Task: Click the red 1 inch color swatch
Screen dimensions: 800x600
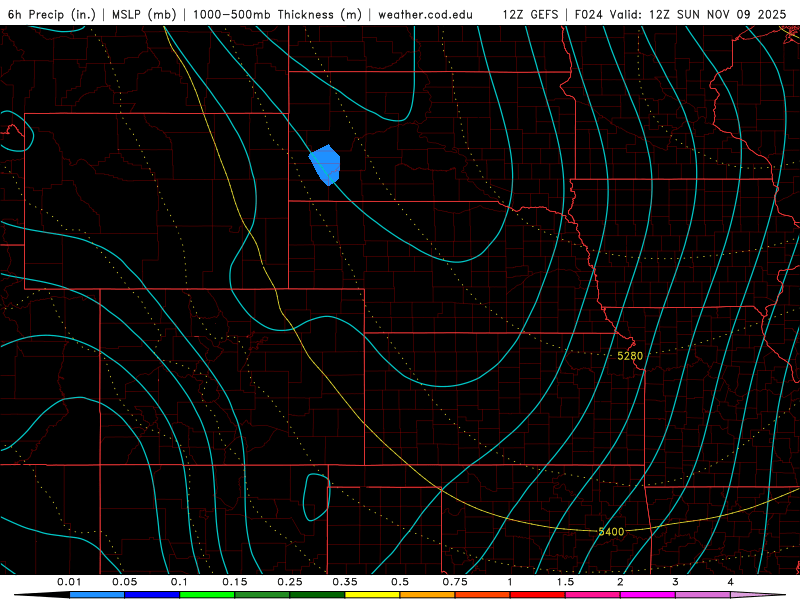Action: tap(538, 595)
